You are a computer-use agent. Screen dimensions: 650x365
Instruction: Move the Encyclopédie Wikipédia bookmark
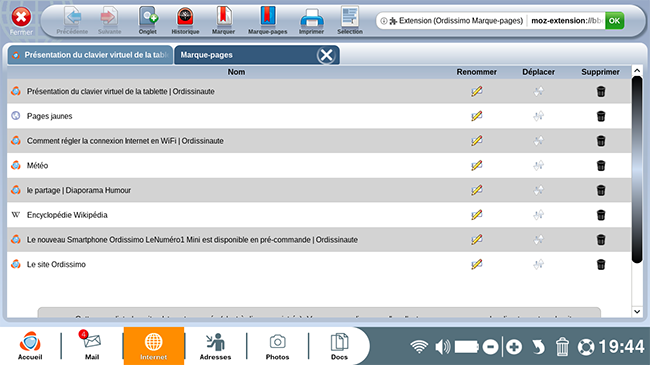coord(538,215)
